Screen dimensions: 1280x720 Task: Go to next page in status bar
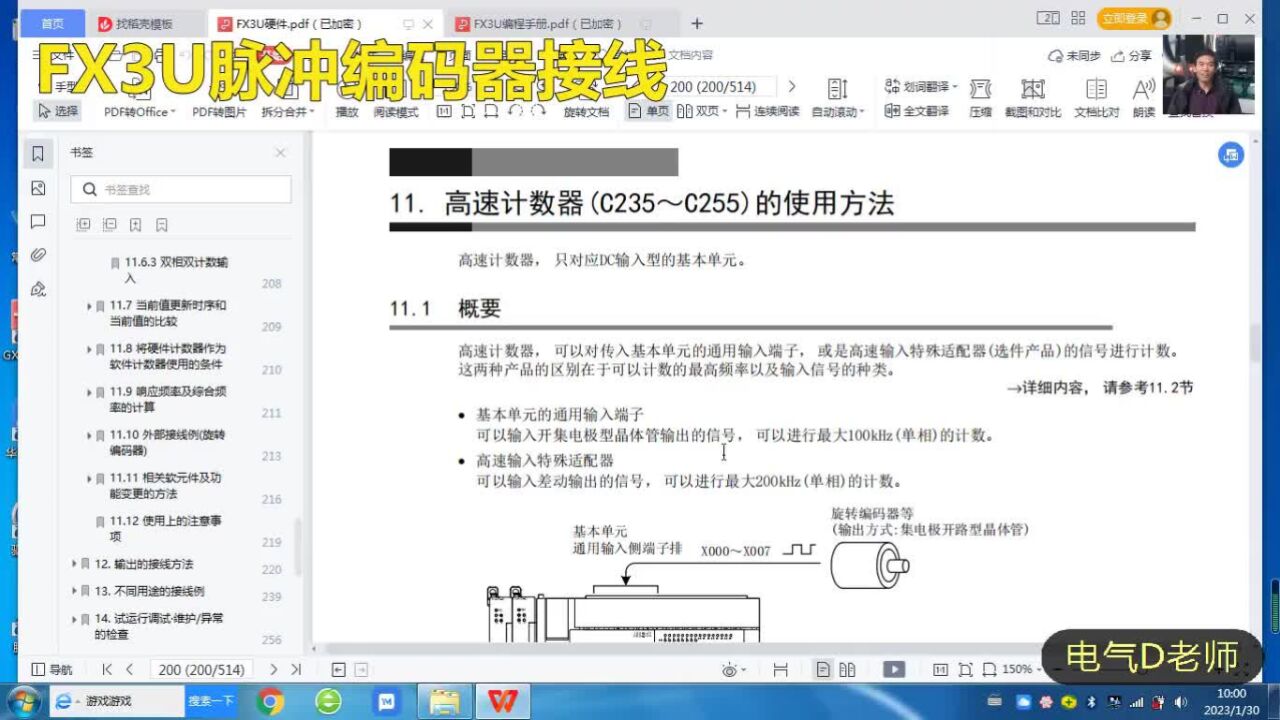[x=272, y=670]
